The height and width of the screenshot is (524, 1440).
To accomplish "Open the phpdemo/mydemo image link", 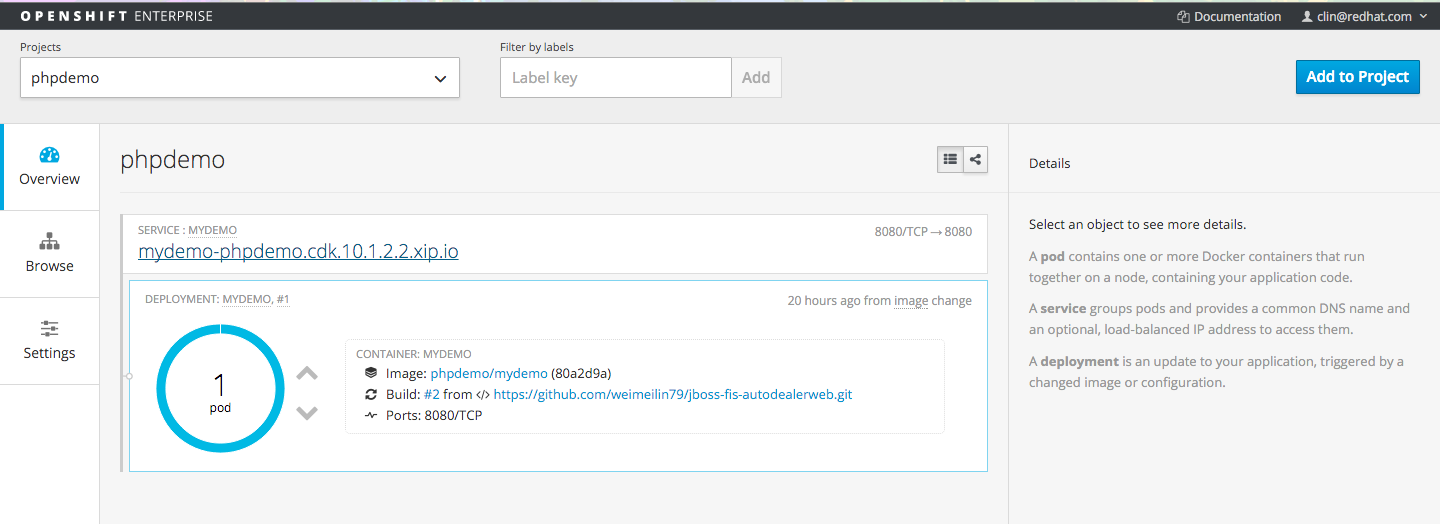I will (x=489, y=373).
